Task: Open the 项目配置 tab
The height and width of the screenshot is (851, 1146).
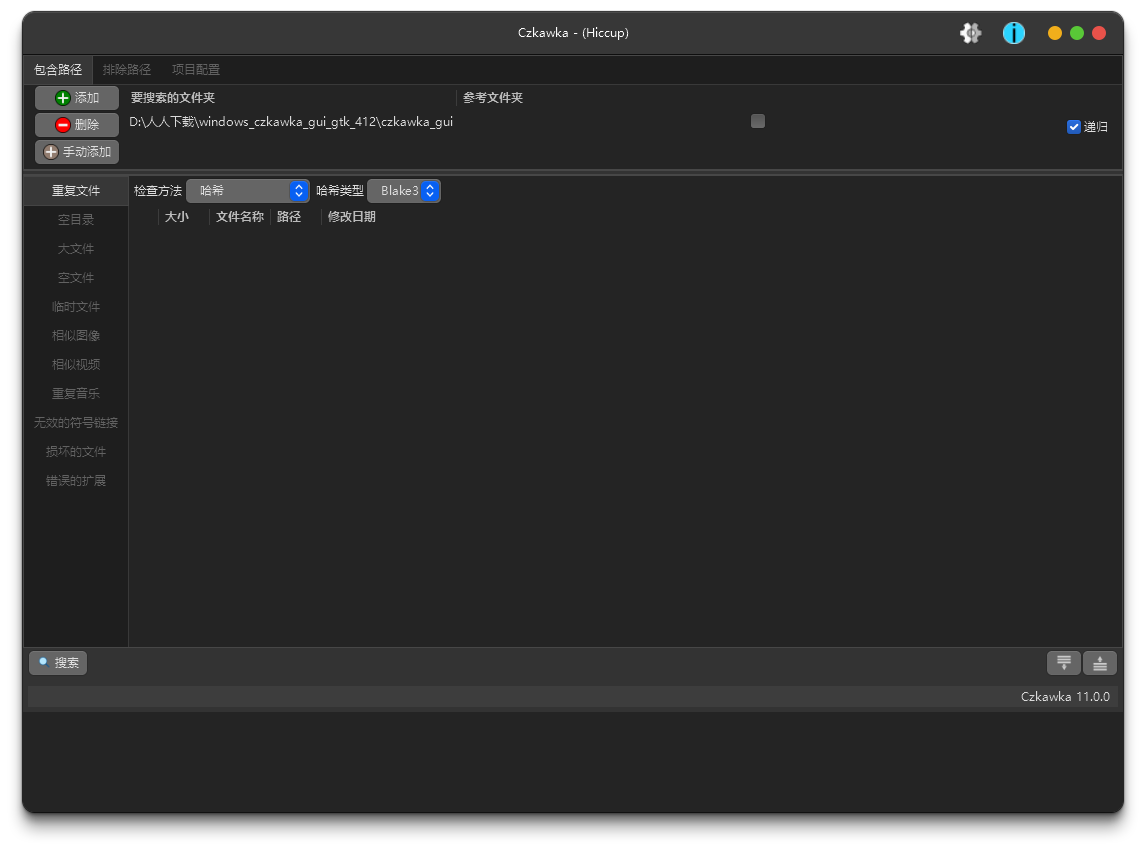Action: coord(196,70)
